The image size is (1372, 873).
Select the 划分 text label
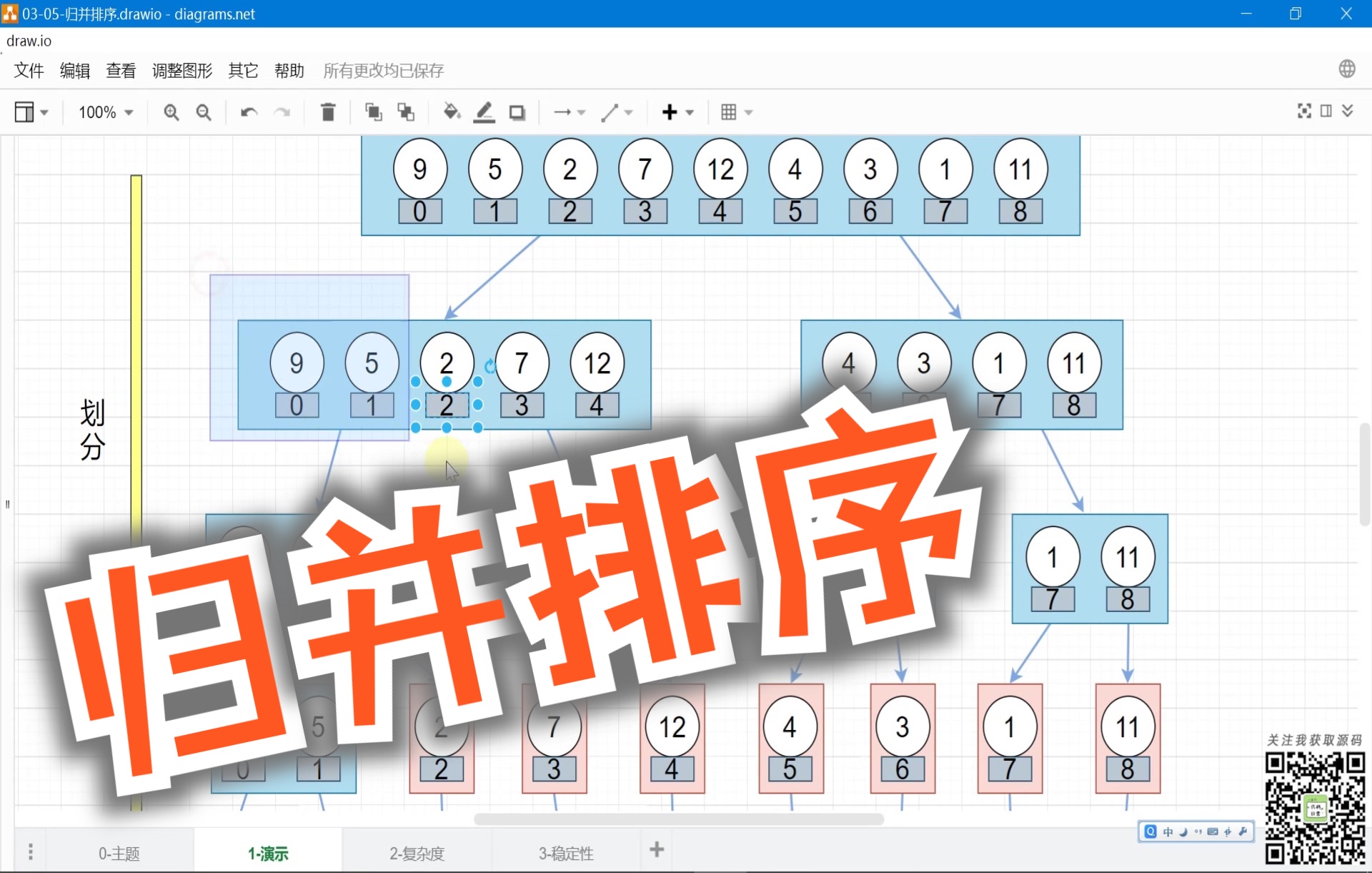click(x=92, y=429)
